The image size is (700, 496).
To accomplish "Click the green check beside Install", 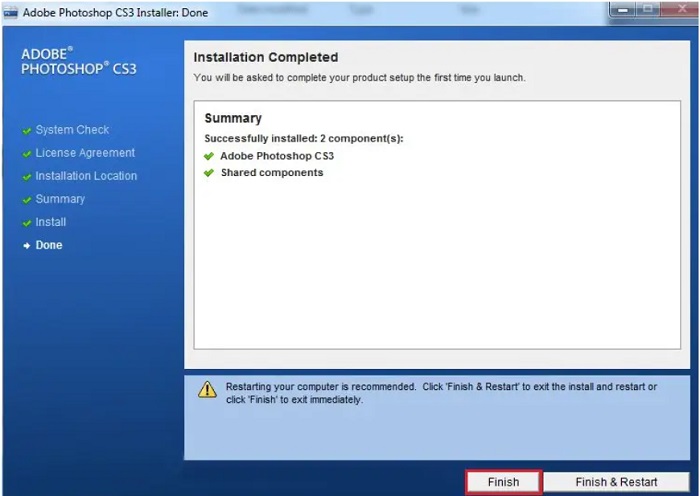I will tap(27, 223).
